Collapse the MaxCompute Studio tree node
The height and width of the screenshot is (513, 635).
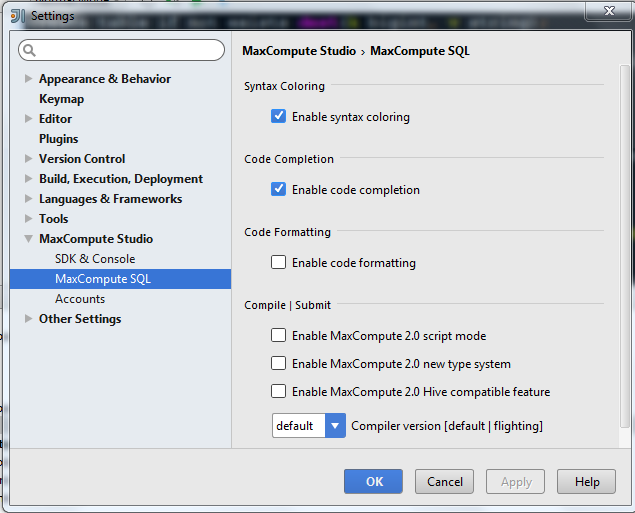click(x=28, y=239)
